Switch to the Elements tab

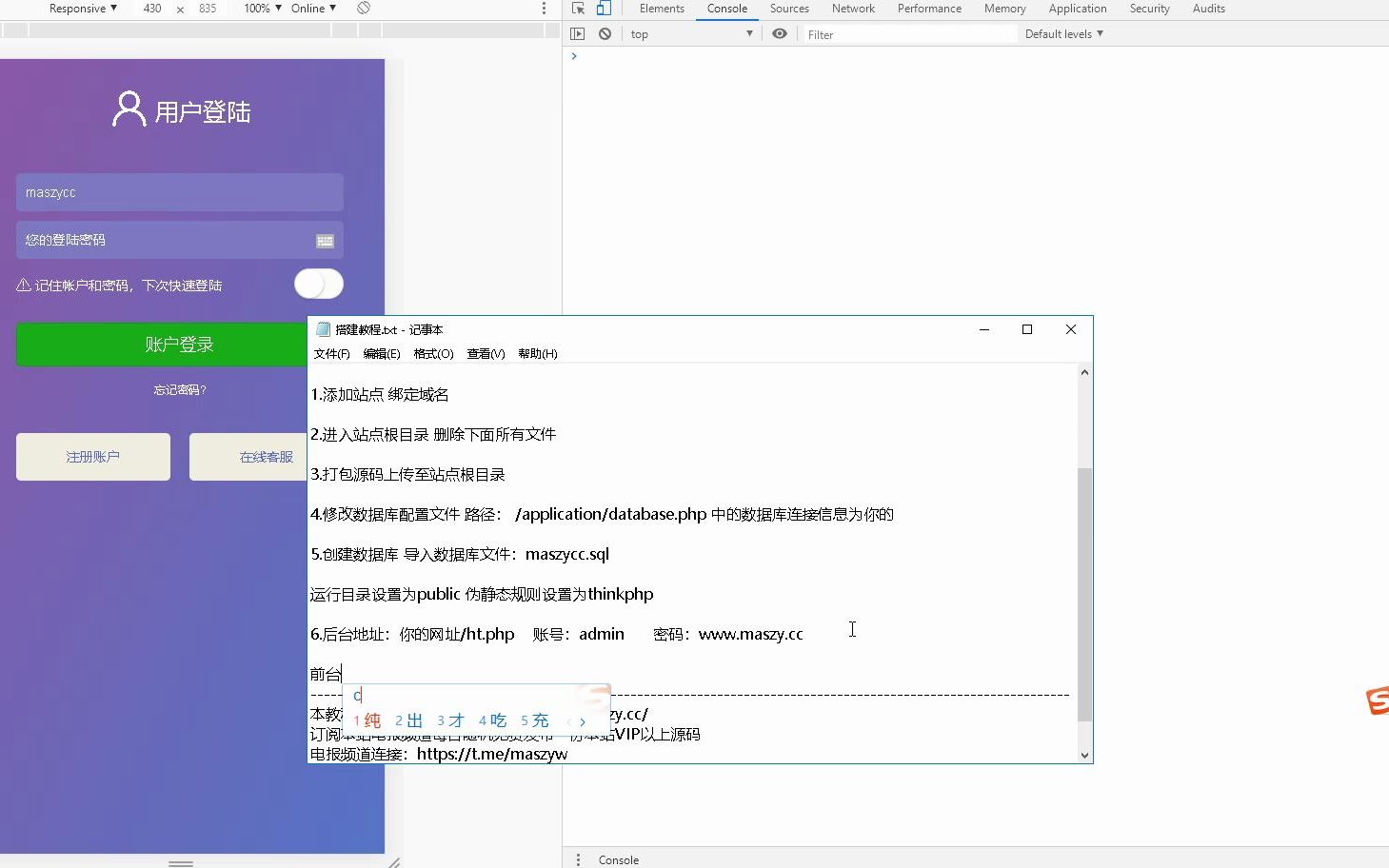[662, 9]
